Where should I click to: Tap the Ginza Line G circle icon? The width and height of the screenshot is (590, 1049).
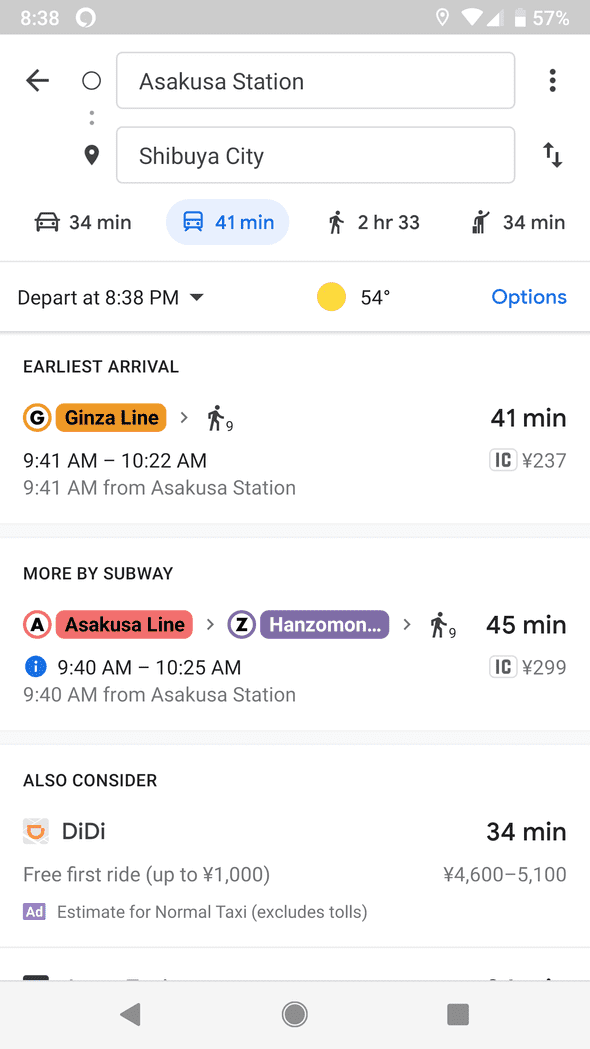(x=37, y=418)
